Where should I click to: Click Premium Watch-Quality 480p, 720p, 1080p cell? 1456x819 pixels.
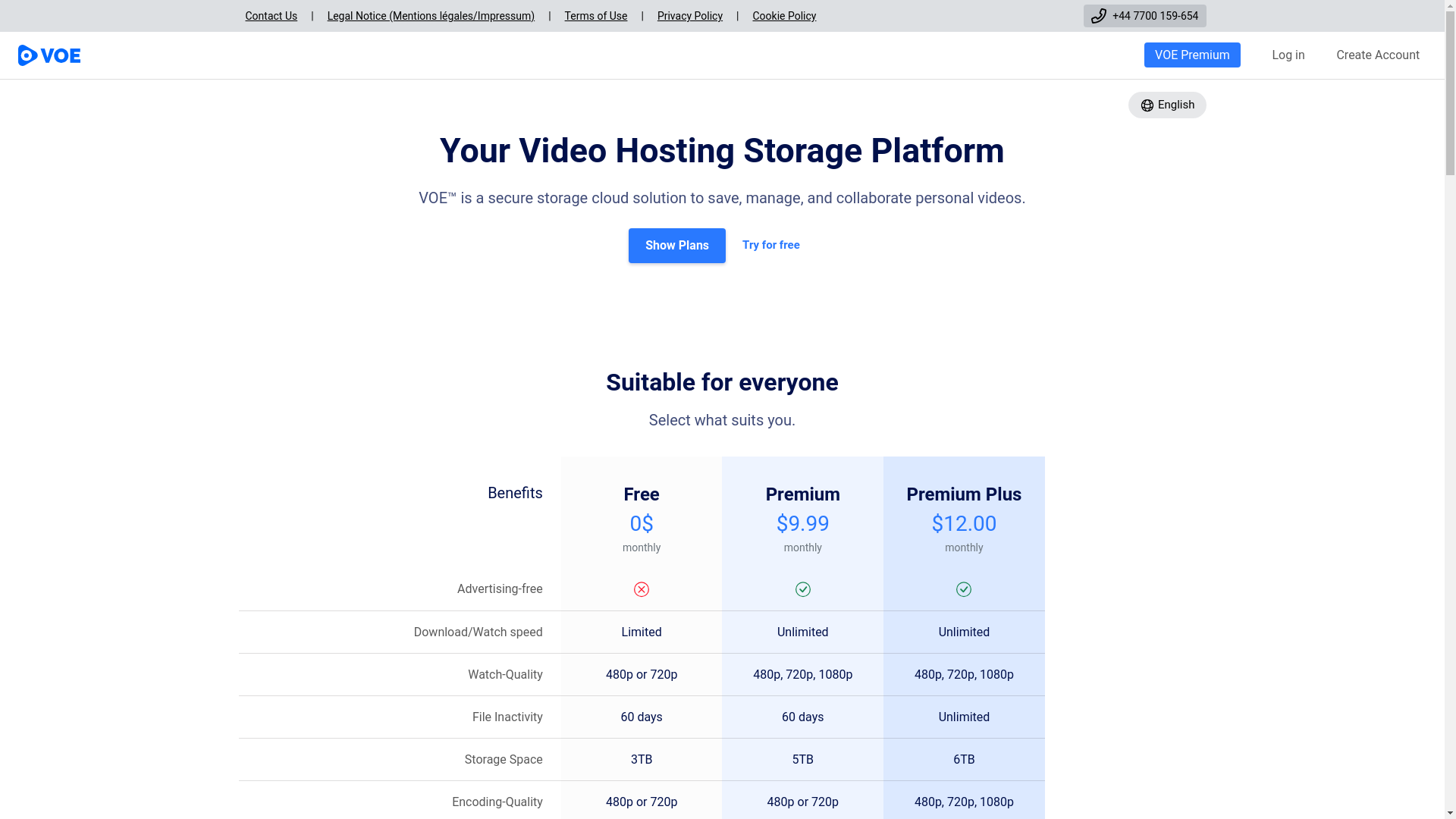803,675
